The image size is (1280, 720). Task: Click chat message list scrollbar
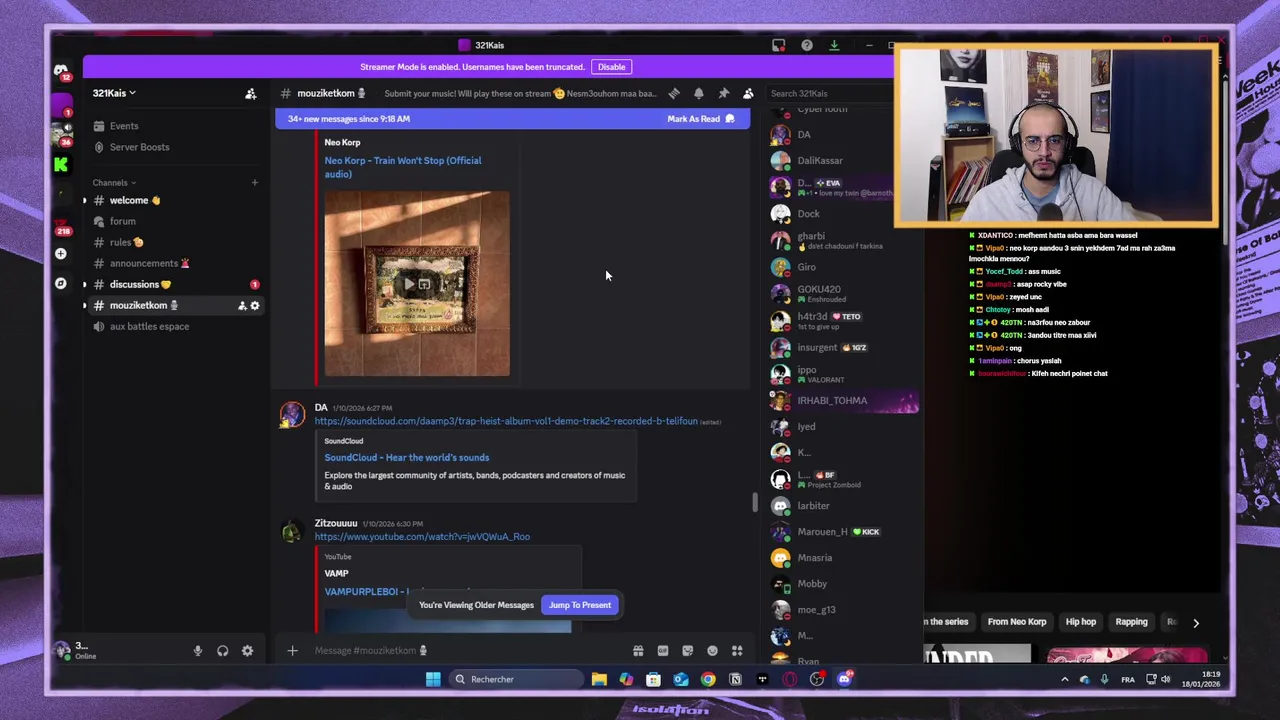755,502
